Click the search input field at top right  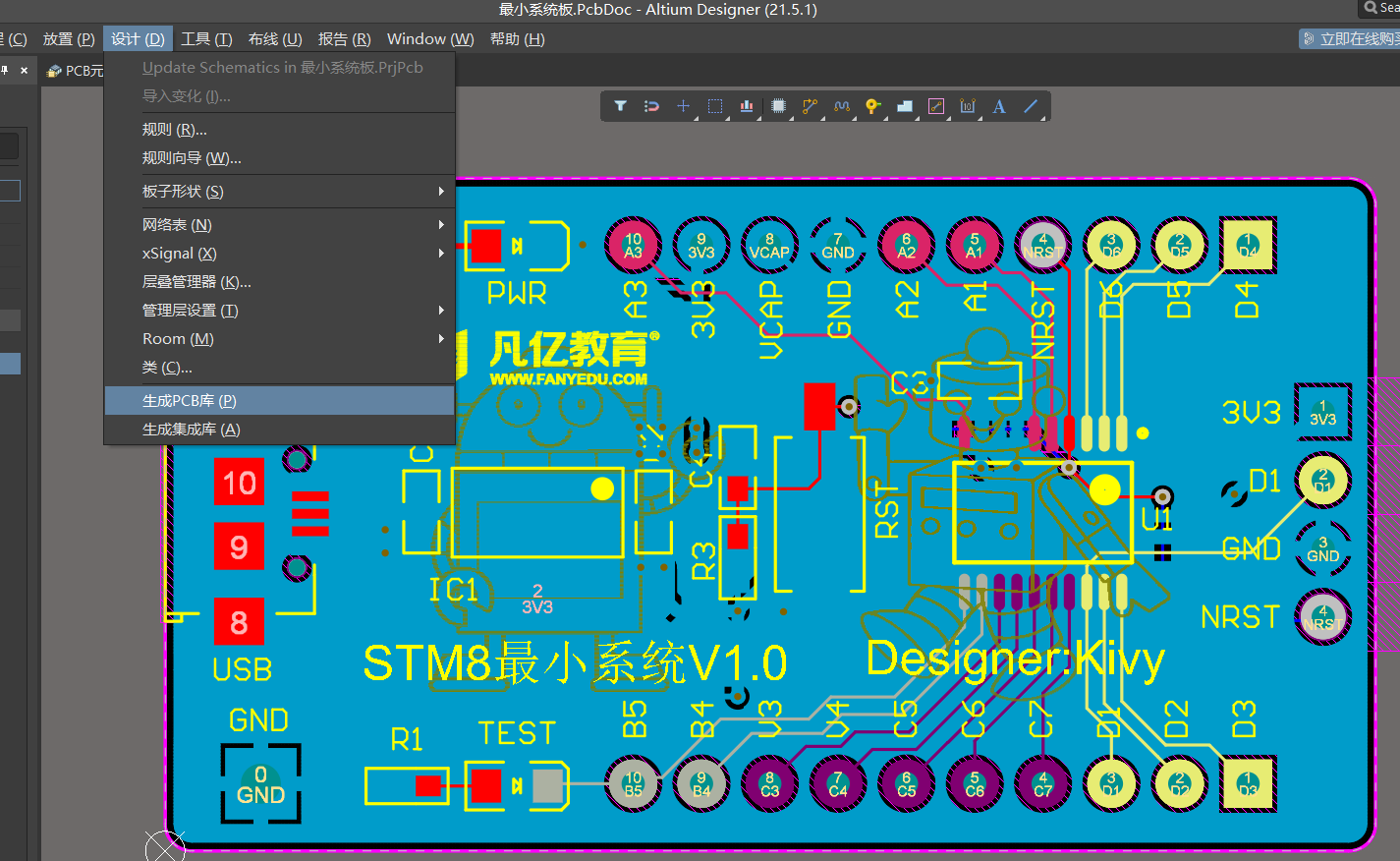click(x=1378, y=8)
